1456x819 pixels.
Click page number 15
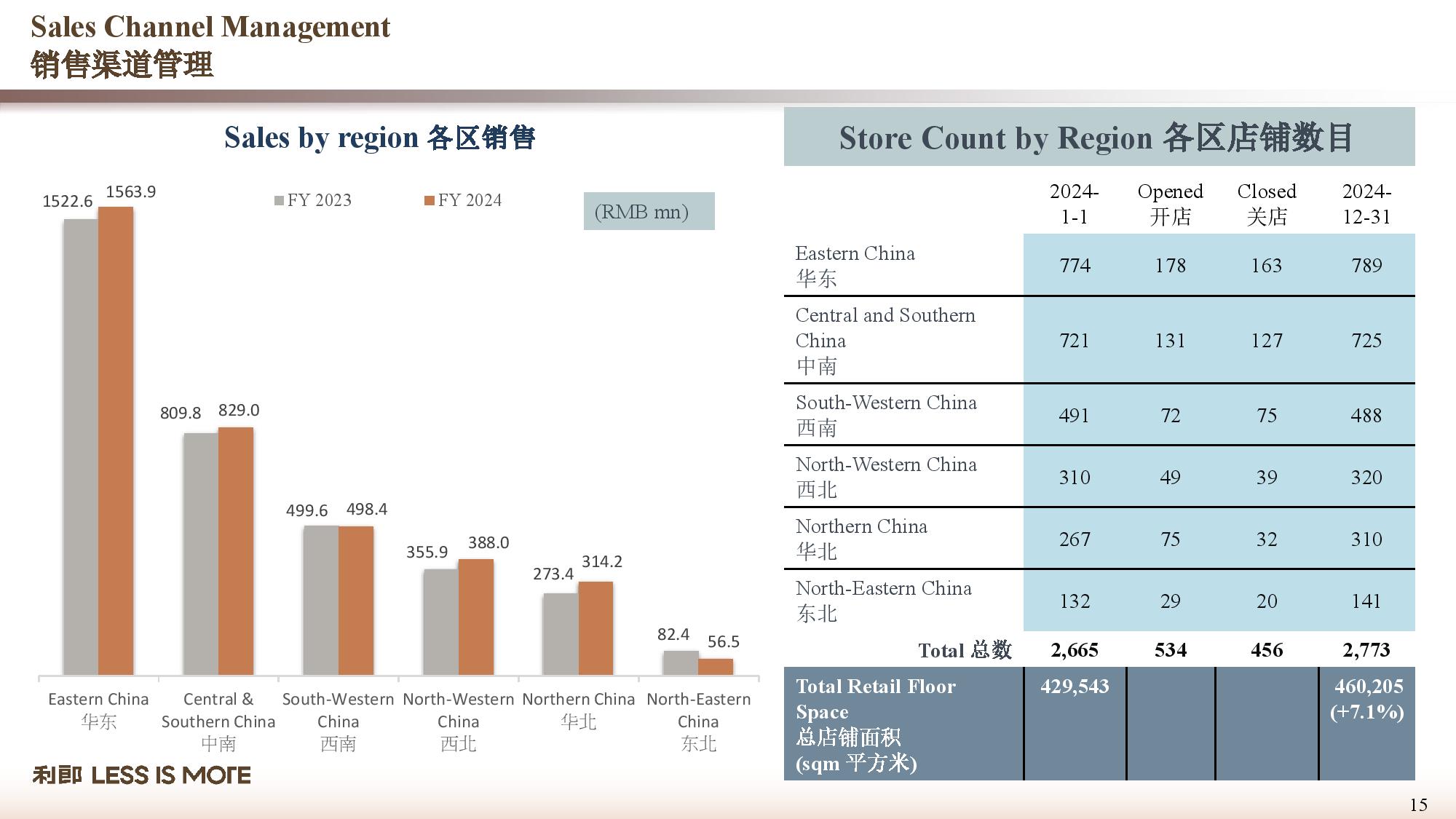tap(1418, 804)
